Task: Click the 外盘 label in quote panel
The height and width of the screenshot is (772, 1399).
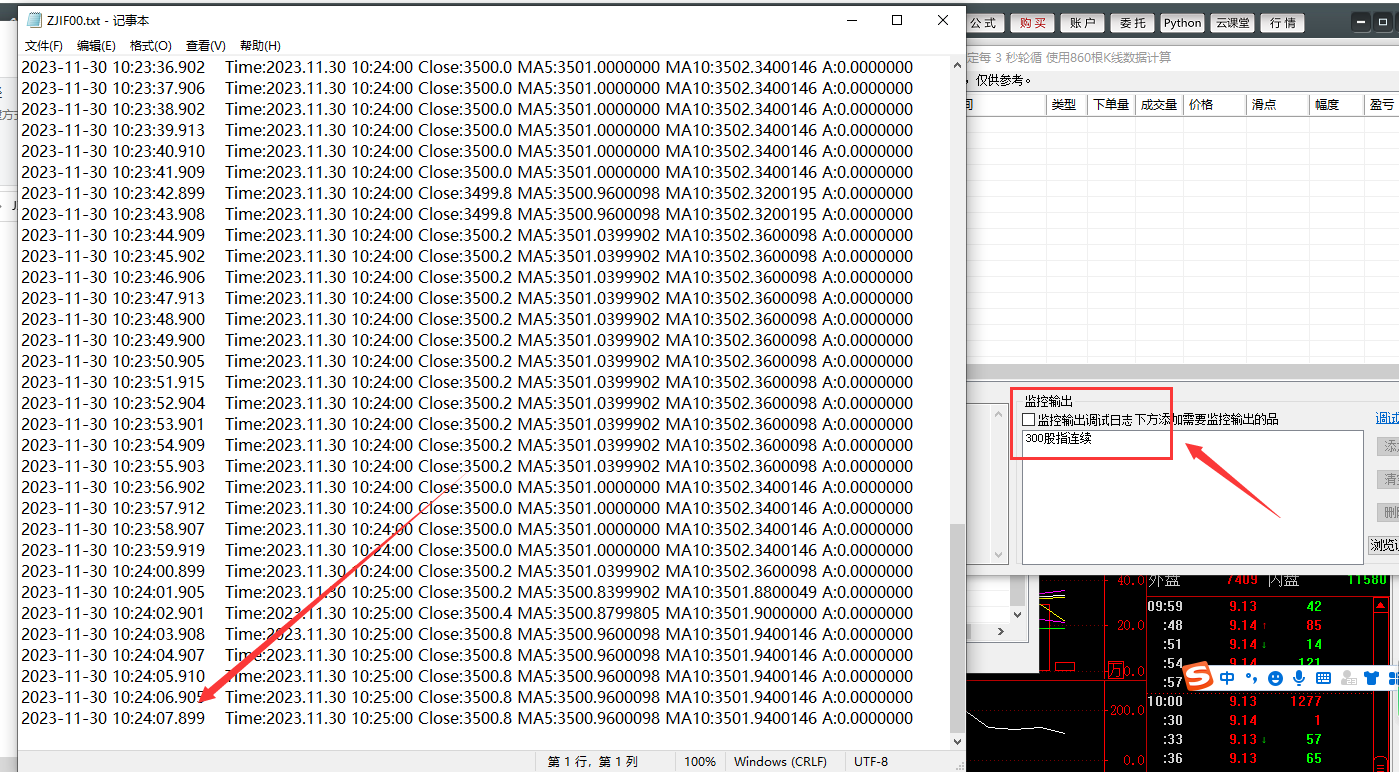Action: (x=1165, y=580)
